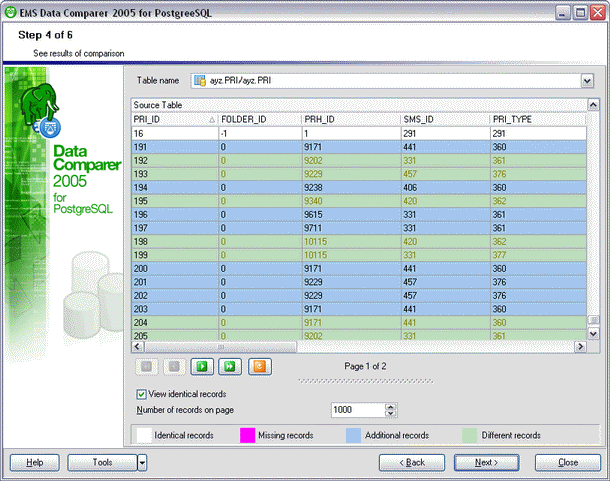Select row with PRI_ID 201
Viewport: 610px width, 481px height.
point(359,282)
